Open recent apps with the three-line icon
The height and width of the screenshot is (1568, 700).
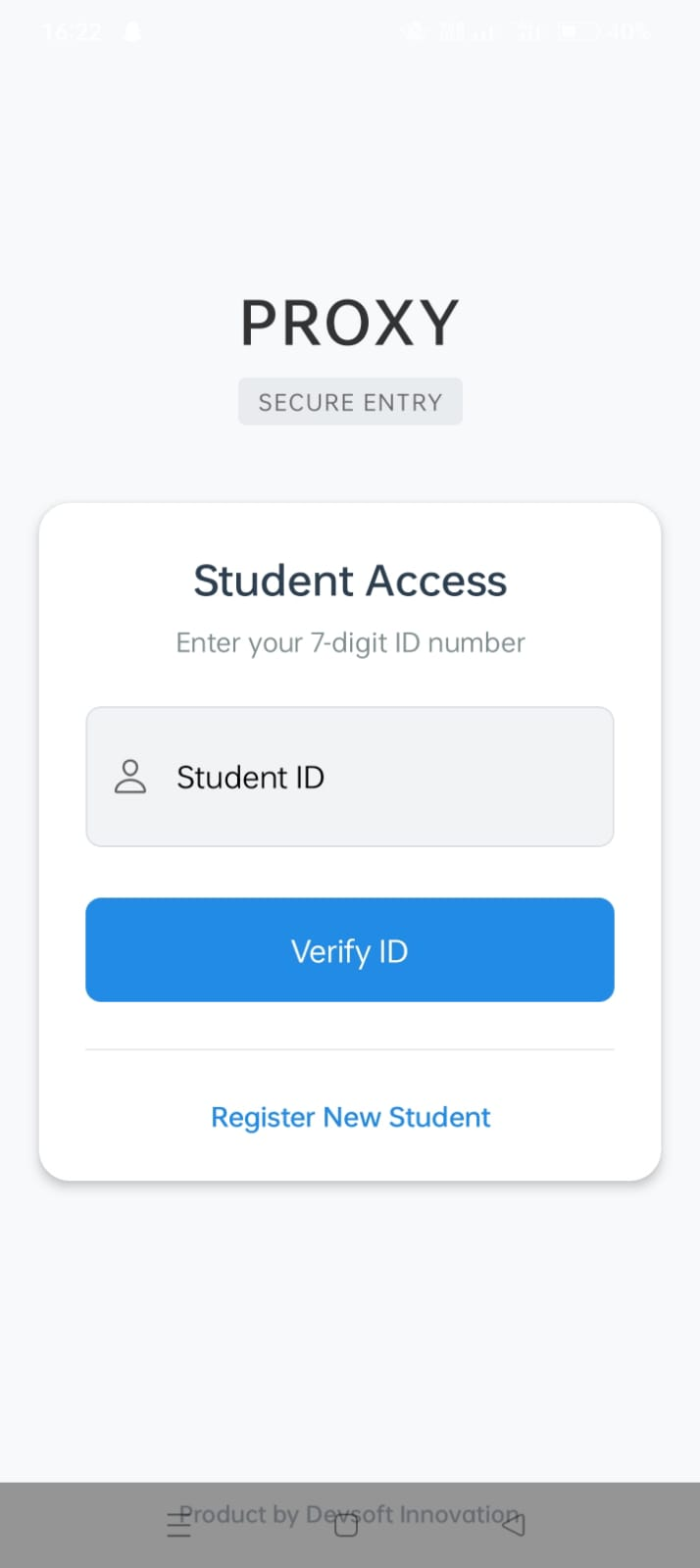(x=179, y=1525)
